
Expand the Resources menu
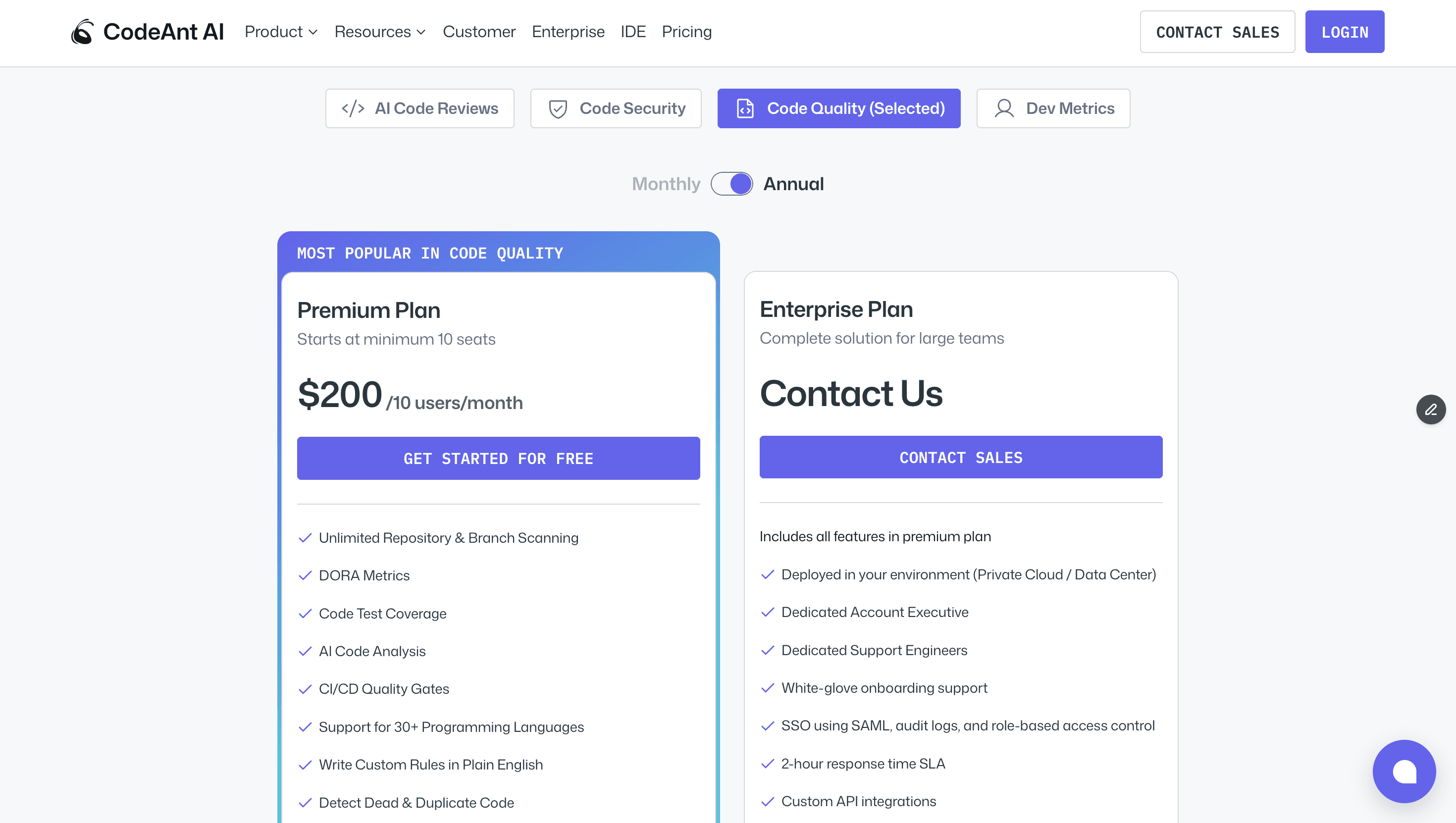[380, 32]
